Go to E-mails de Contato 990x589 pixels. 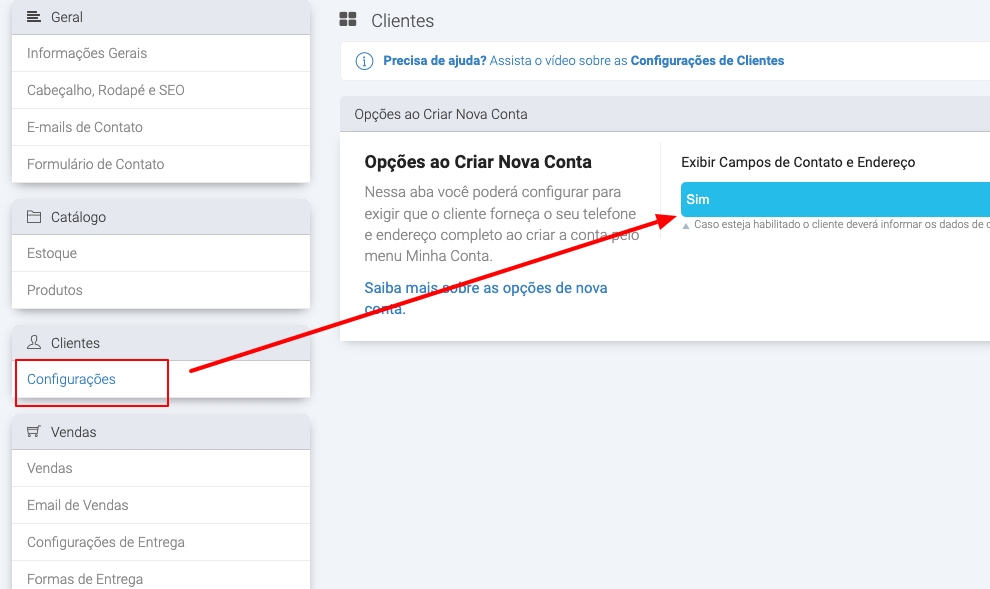click(x=85, y=127)
